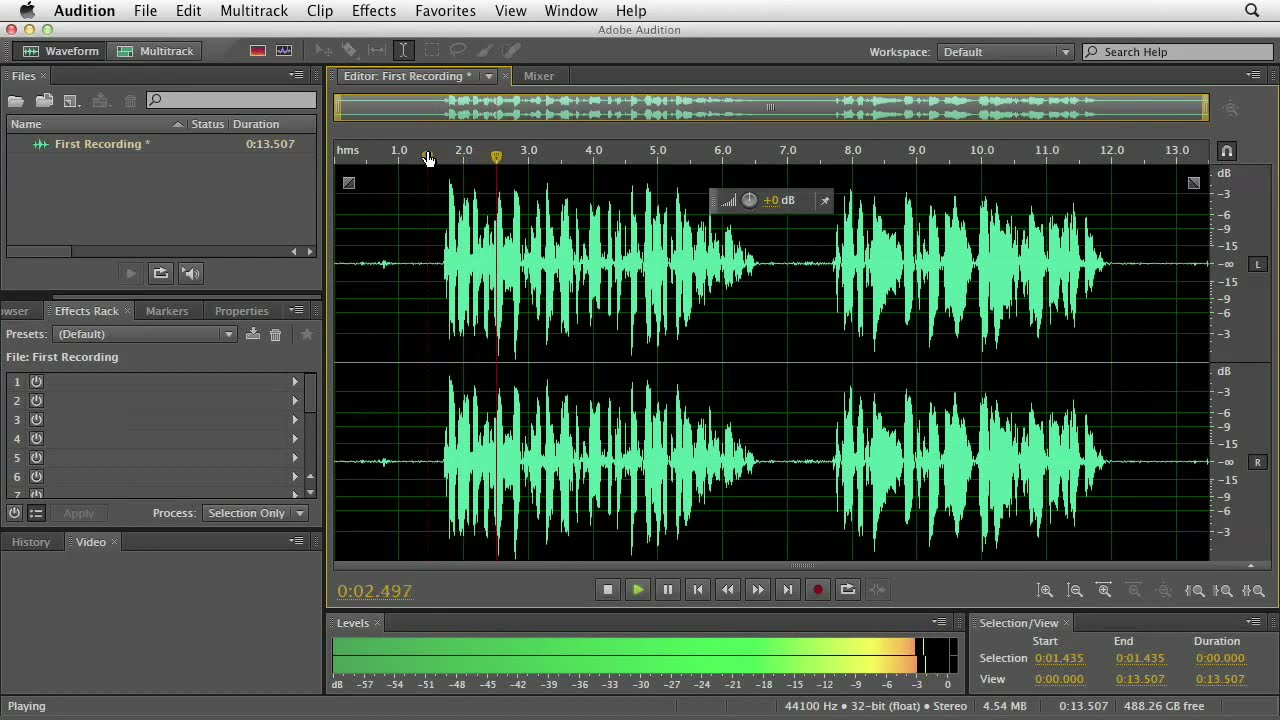This screenshot has width=1280, height=720.
Task: Fast forward the audio
Action: 757,590
